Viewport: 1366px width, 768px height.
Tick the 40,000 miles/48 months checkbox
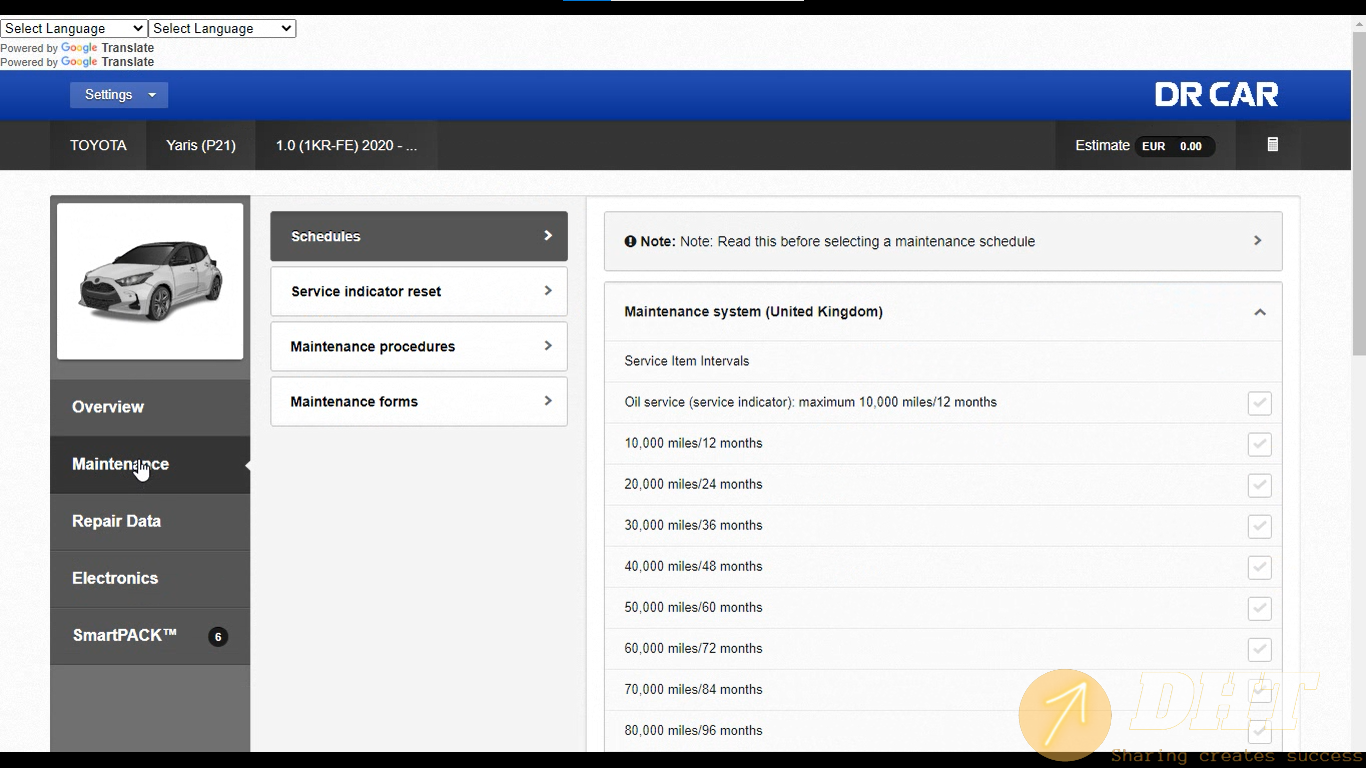coord(1259,567)
